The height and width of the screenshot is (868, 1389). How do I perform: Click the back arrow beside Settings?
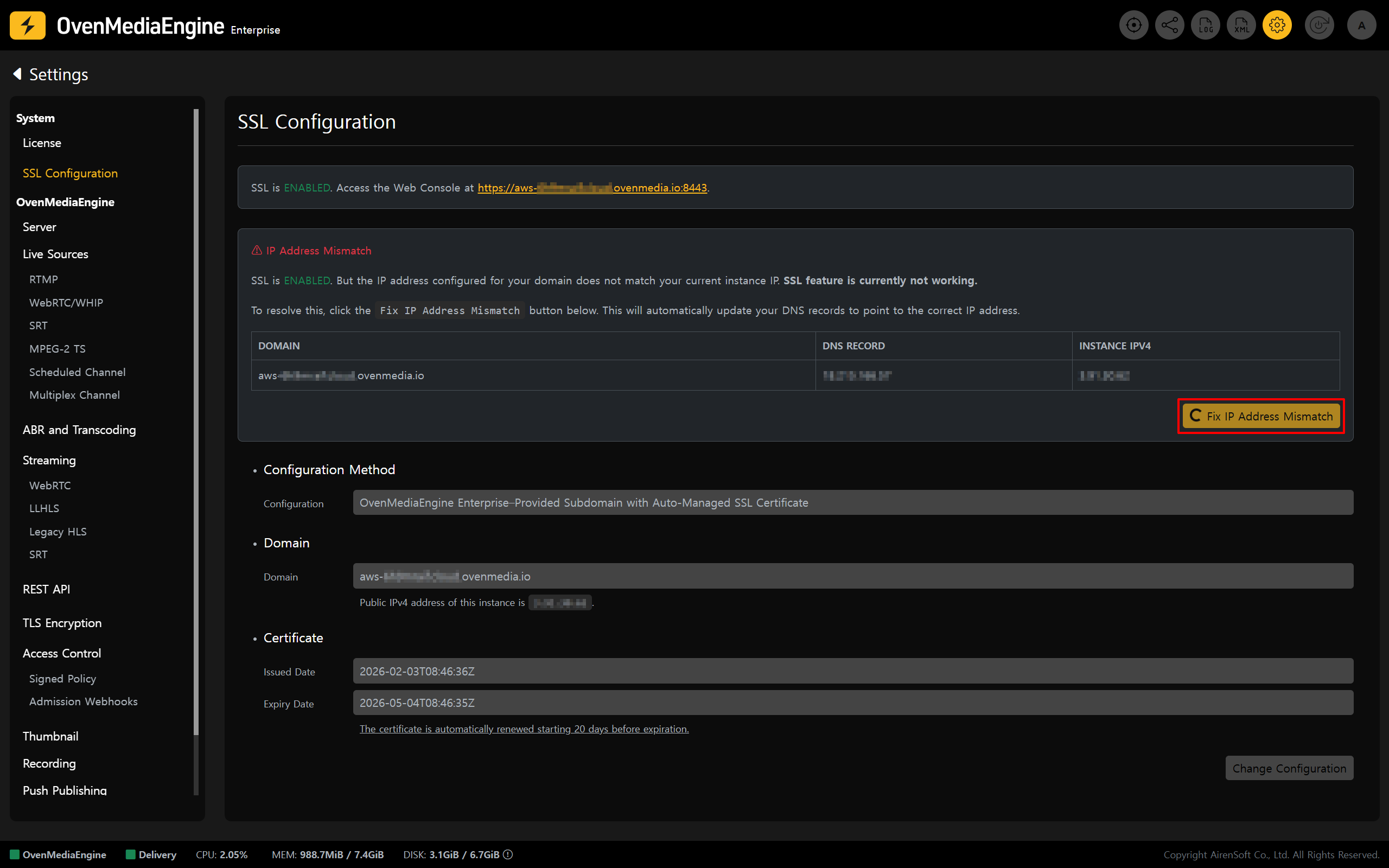click(17, 74)
